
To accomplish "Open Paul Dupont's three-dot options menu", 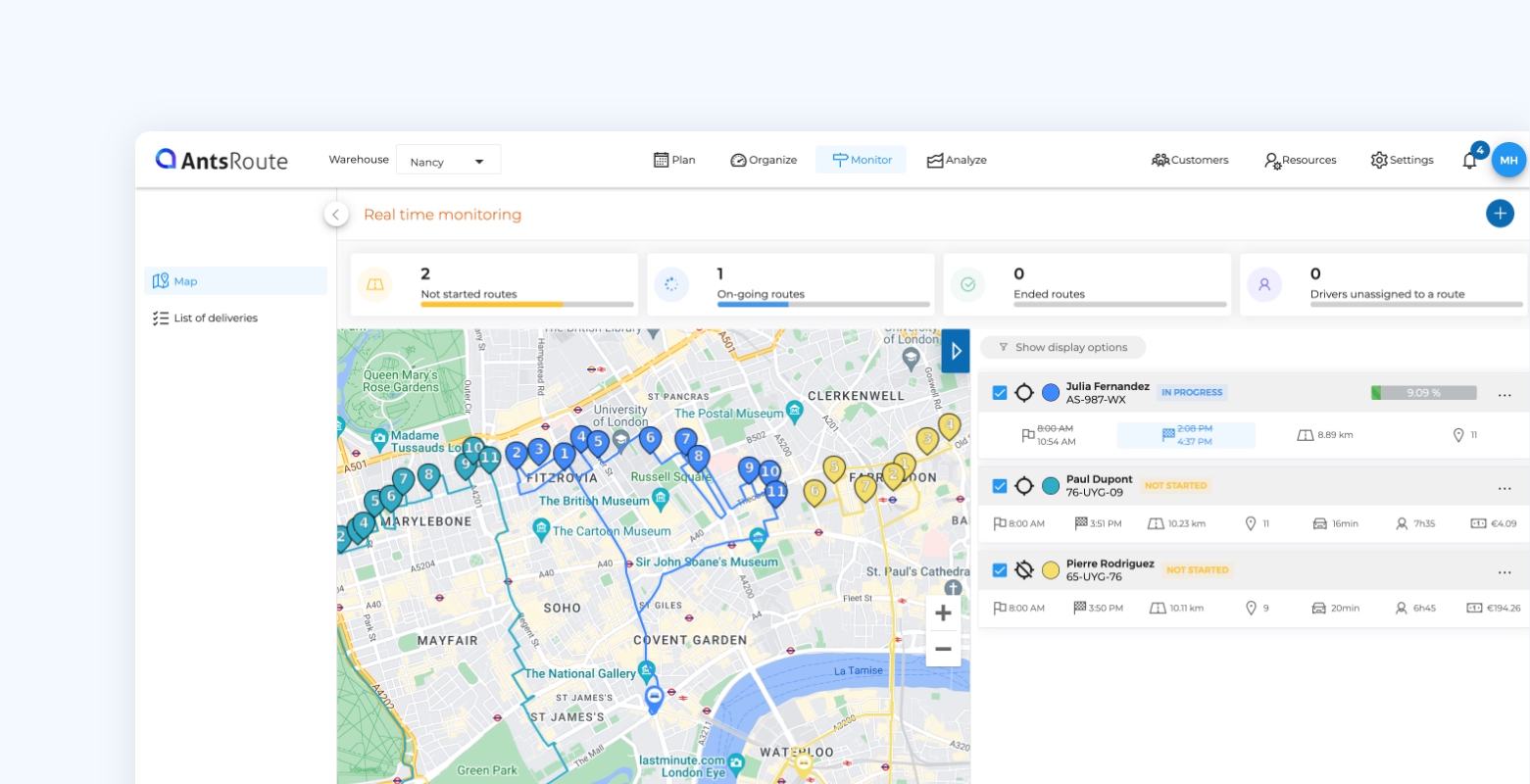I will 1505,489.
